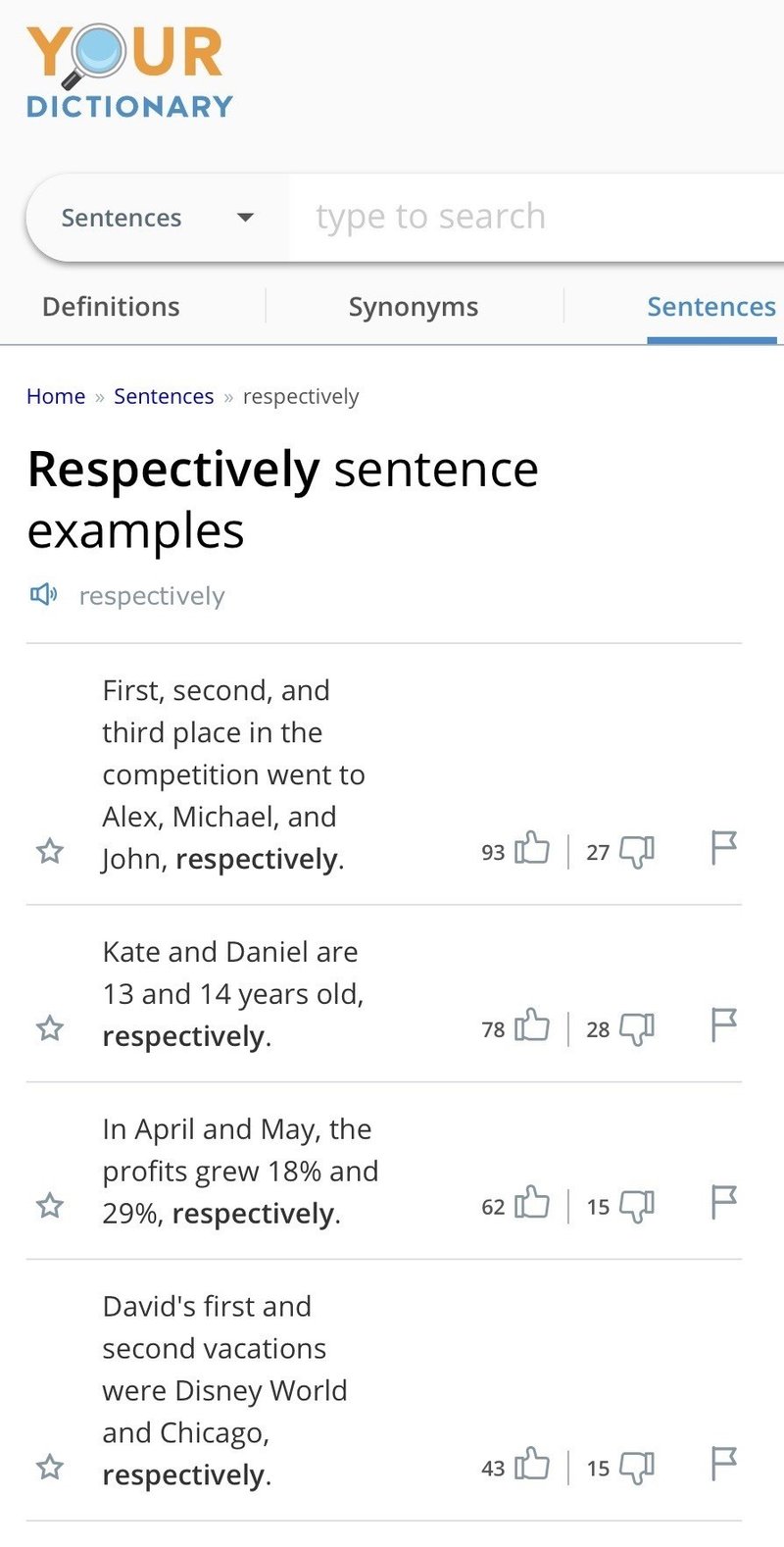The height and width of the screenshot is (1547, 784).
Task: Thumbs down the Kate and Daniel sentence
Action: click(x=637, y=1028)
